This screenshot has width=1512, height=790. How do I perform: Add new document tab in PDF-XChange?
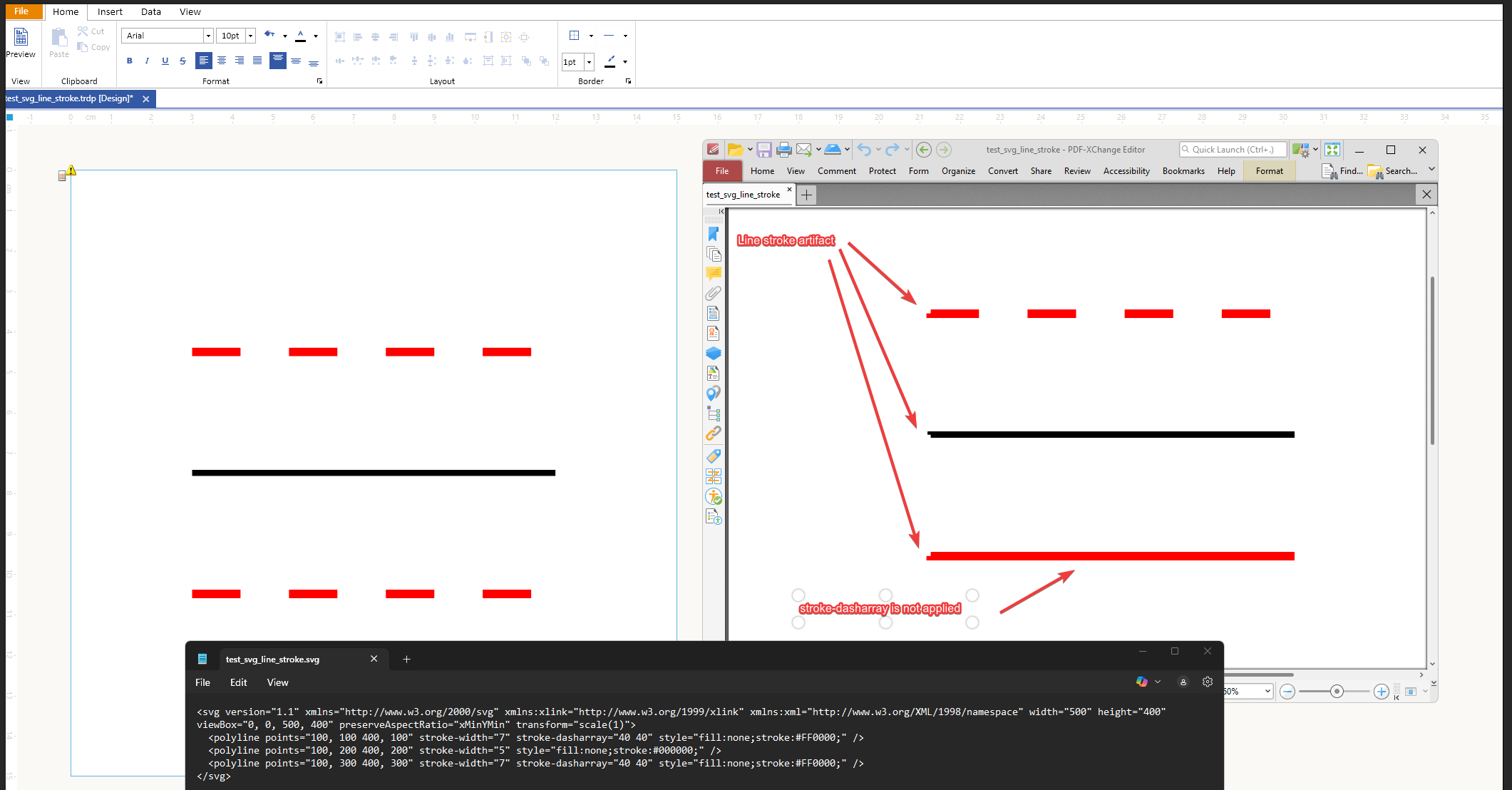[806, 195]
